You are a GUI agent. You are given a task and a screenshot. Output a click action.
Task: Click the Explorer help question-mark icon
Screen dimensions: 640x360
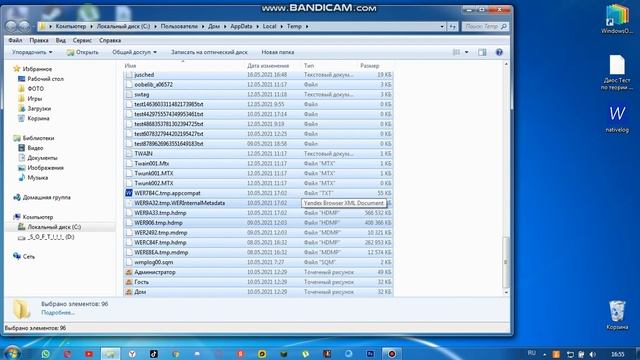click(x=499, y=52)
